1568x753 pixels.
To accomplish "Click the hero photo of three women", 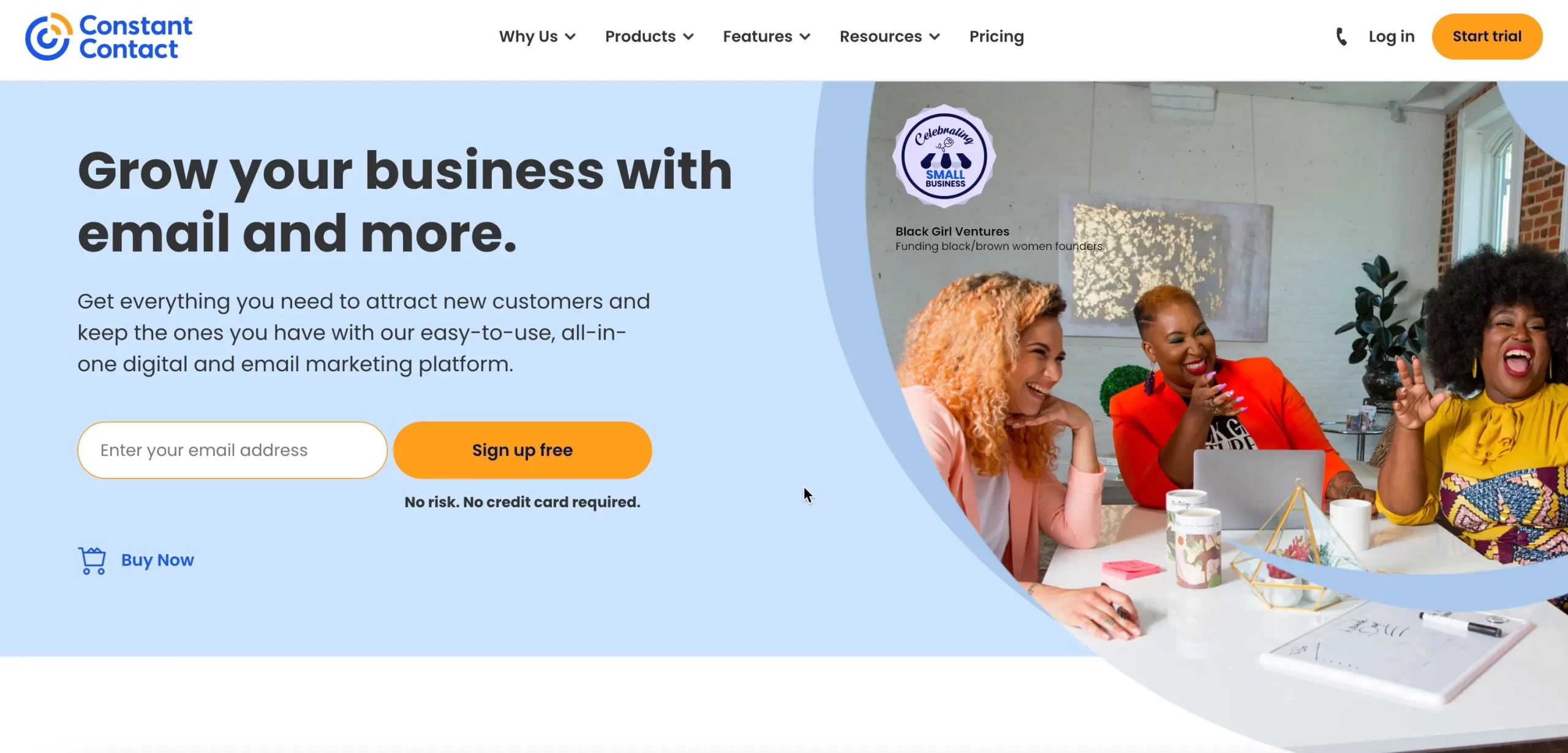I will (x=1225, y=429).
